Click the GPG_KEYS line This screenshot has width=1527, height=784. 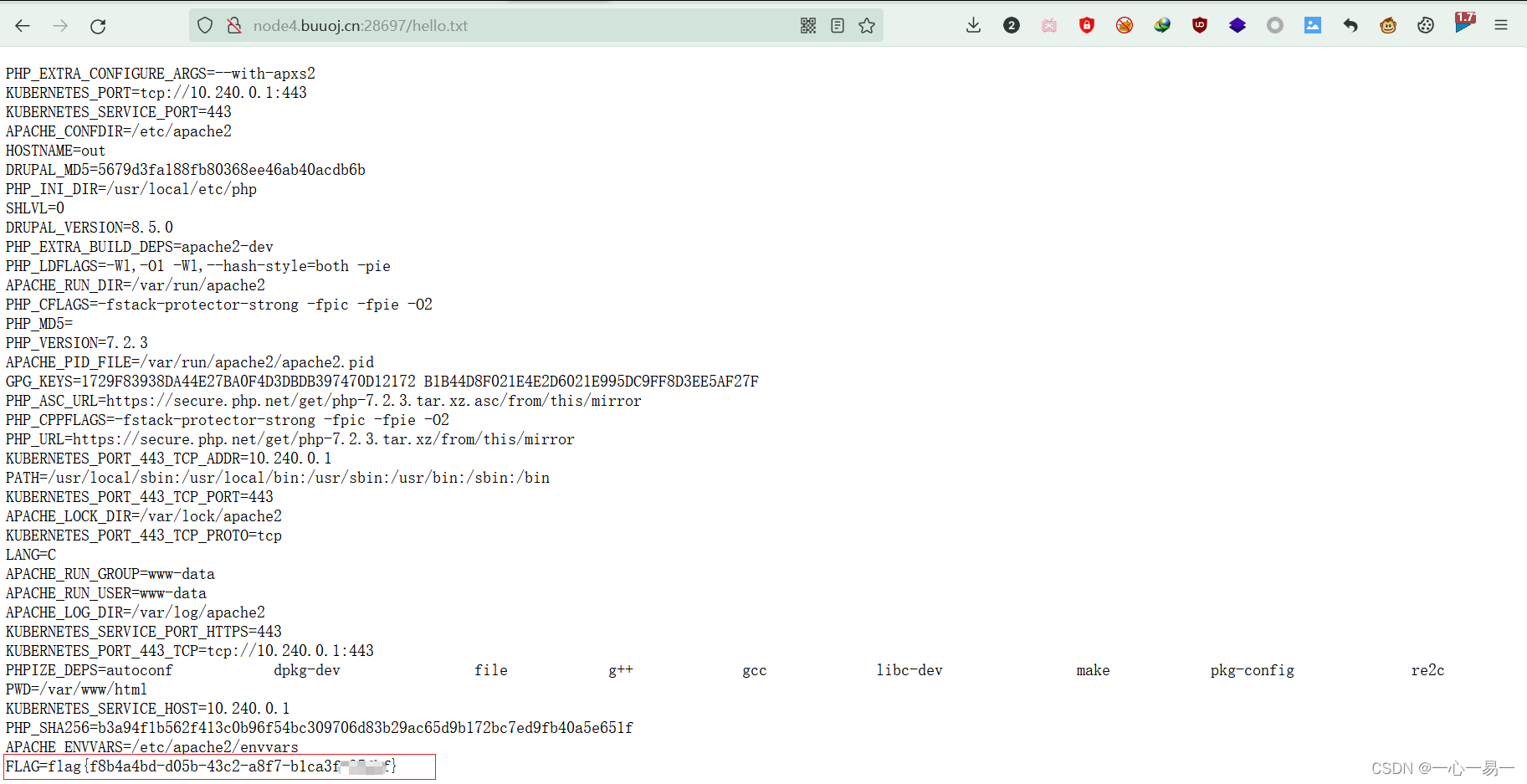pos(382,382)
